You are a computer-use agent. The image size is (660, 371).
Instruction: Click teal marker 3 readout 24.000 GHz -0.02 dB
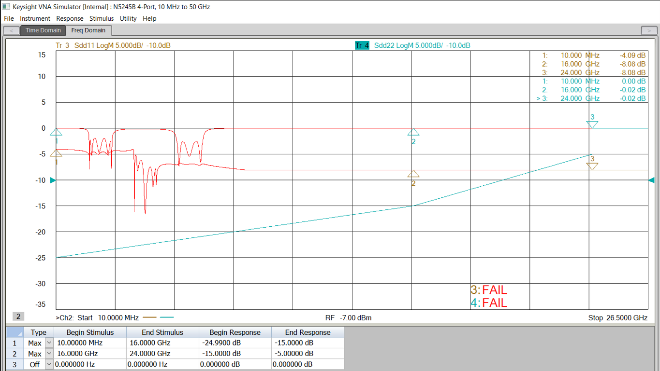pos(591,99)
